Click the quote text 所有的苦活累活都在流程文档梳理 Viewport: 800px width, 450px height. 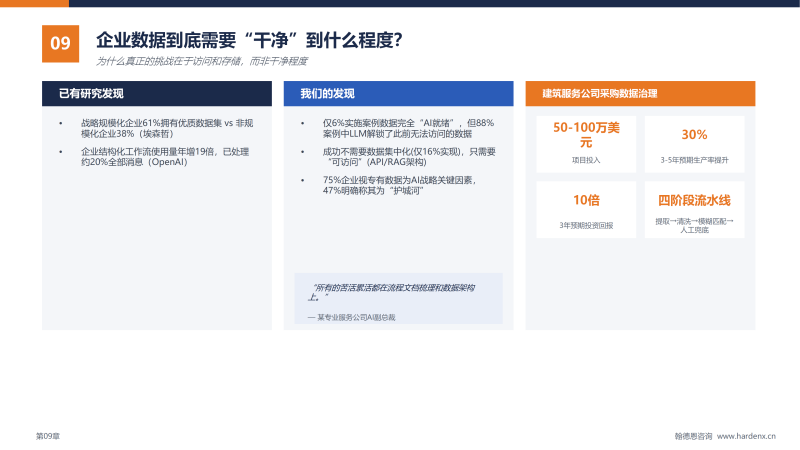tap(392, 292)
